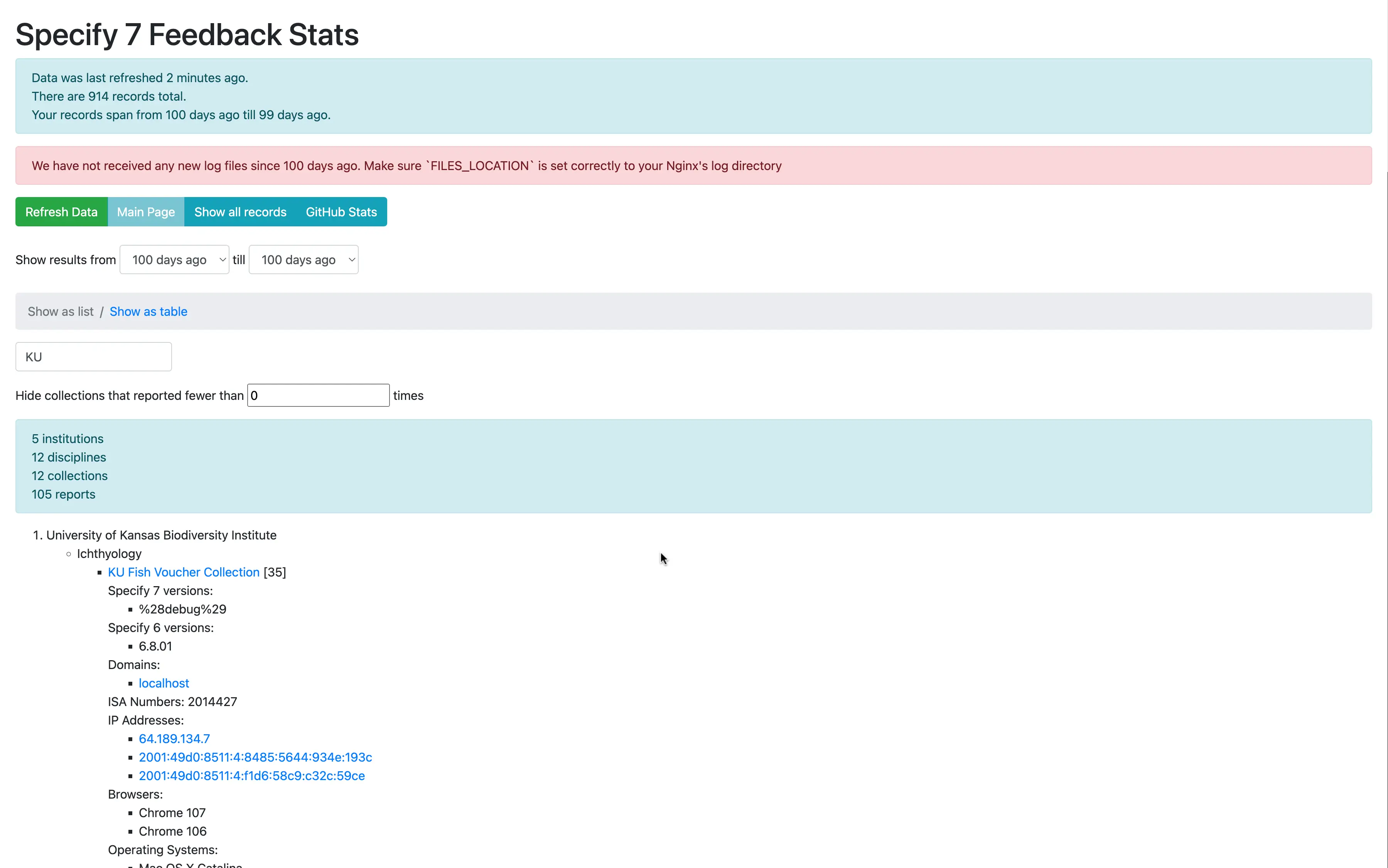Click the University of Kansas Biodiversity Institute item
The width and height of the screenshot is (1388, 868).
(x=161, y=535)
